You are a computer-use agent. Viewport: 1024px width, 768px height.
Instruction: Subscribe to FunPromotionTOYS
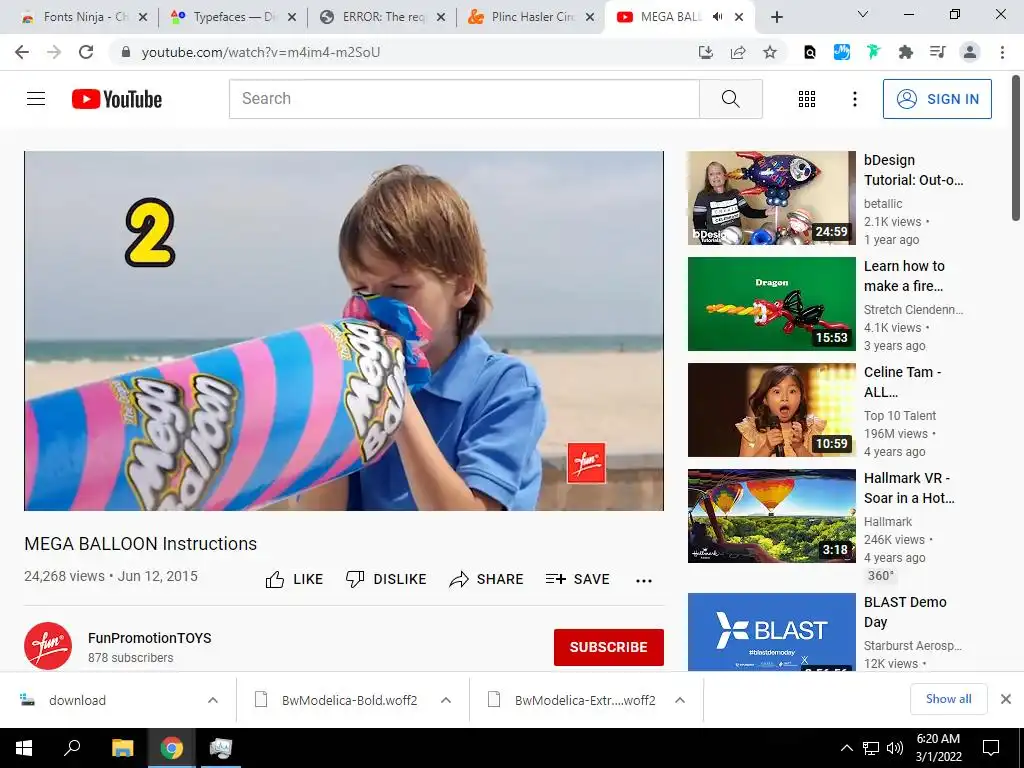click(609, 647)
